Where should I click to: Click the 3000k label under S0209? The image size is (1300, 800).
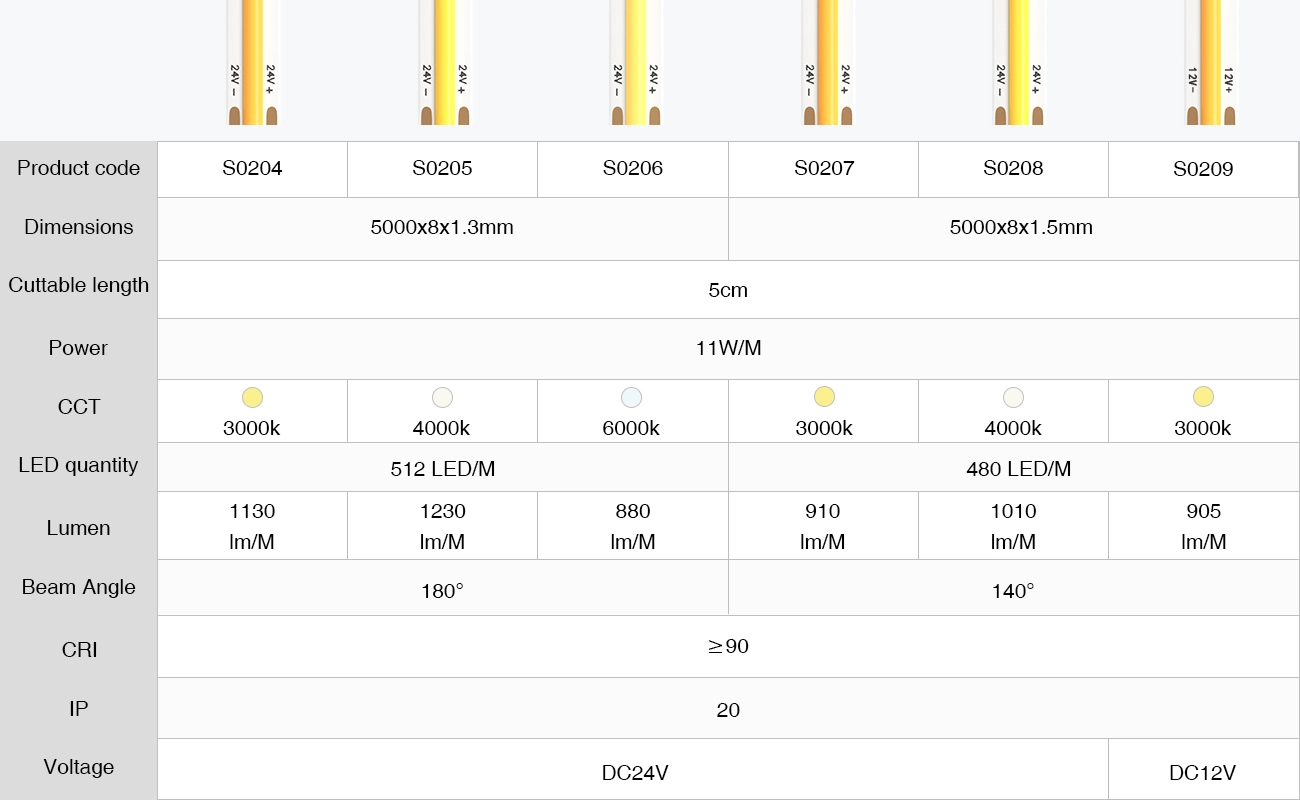point(1203,429)
